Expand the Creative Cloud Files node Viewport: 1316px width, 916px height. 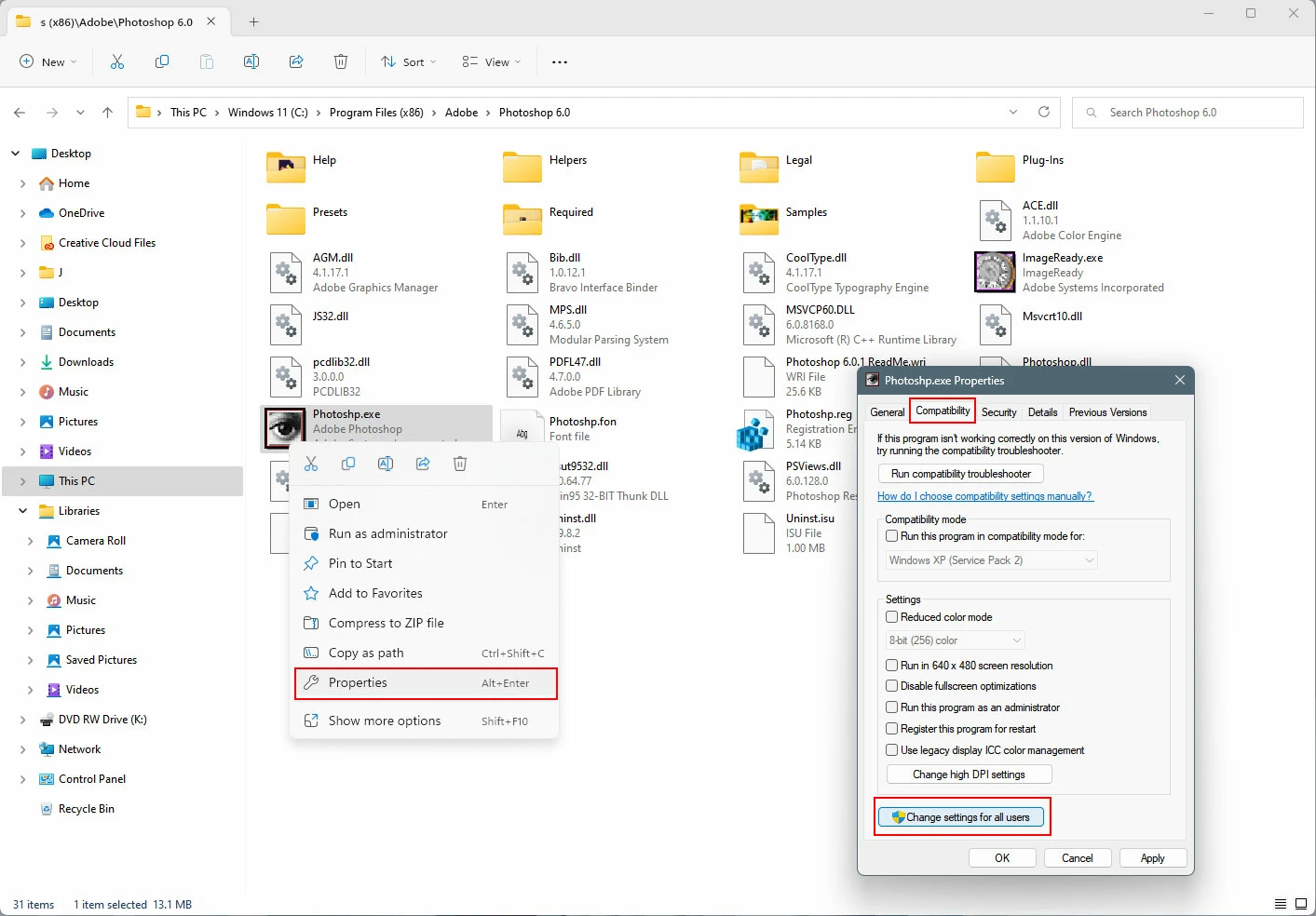[22, 243]
